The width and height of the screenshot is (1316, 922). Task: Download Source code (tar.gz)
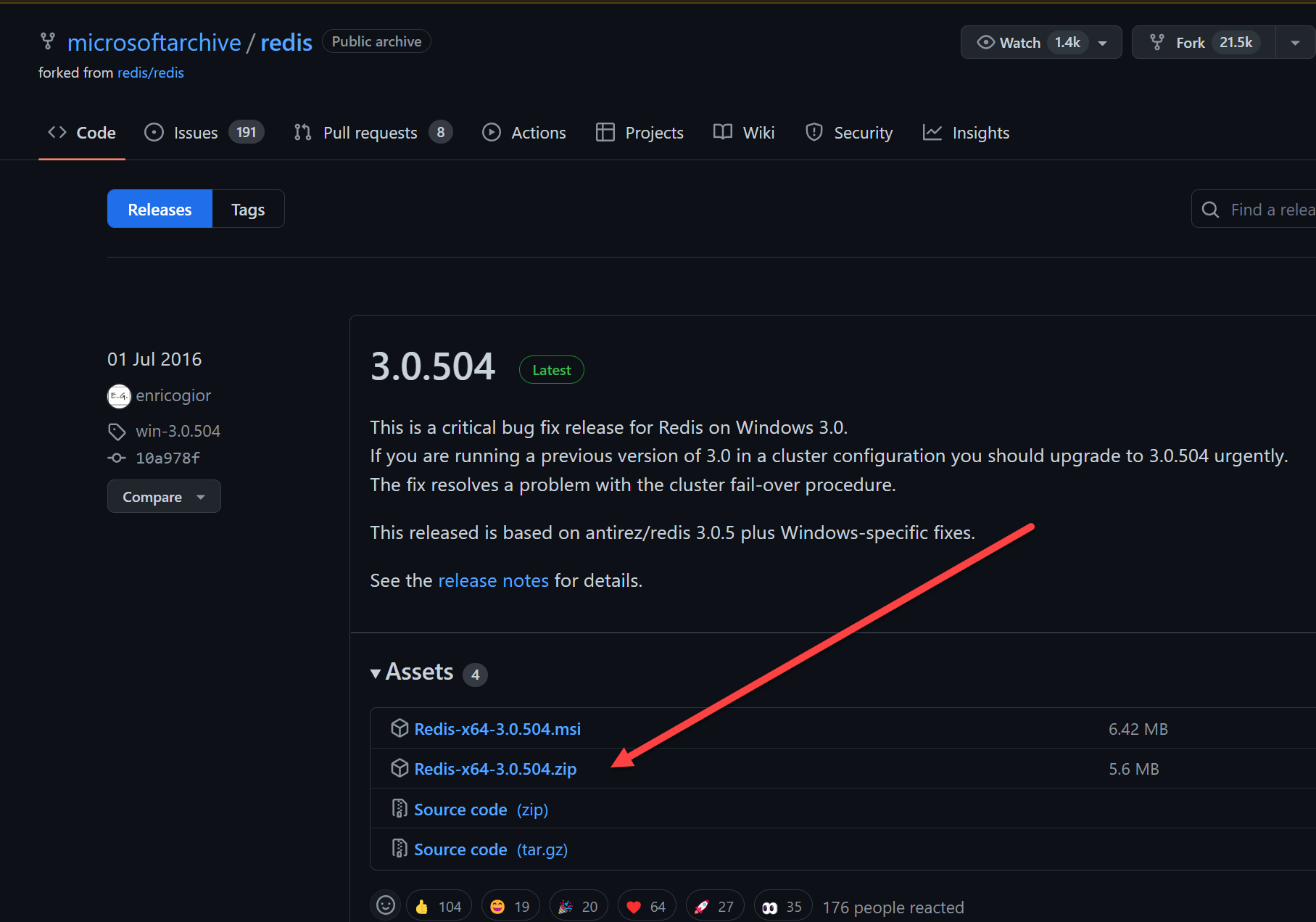coord(491,849)
